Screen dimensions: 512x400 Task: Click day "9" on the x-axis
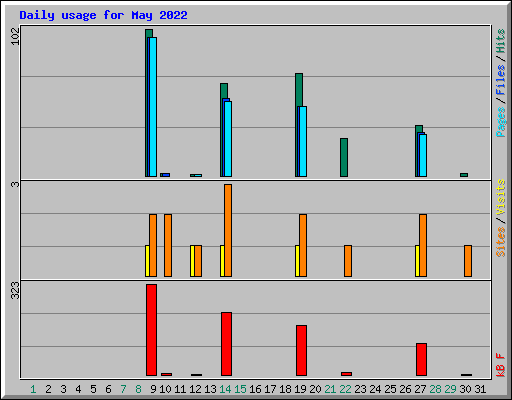coord(153,389)
